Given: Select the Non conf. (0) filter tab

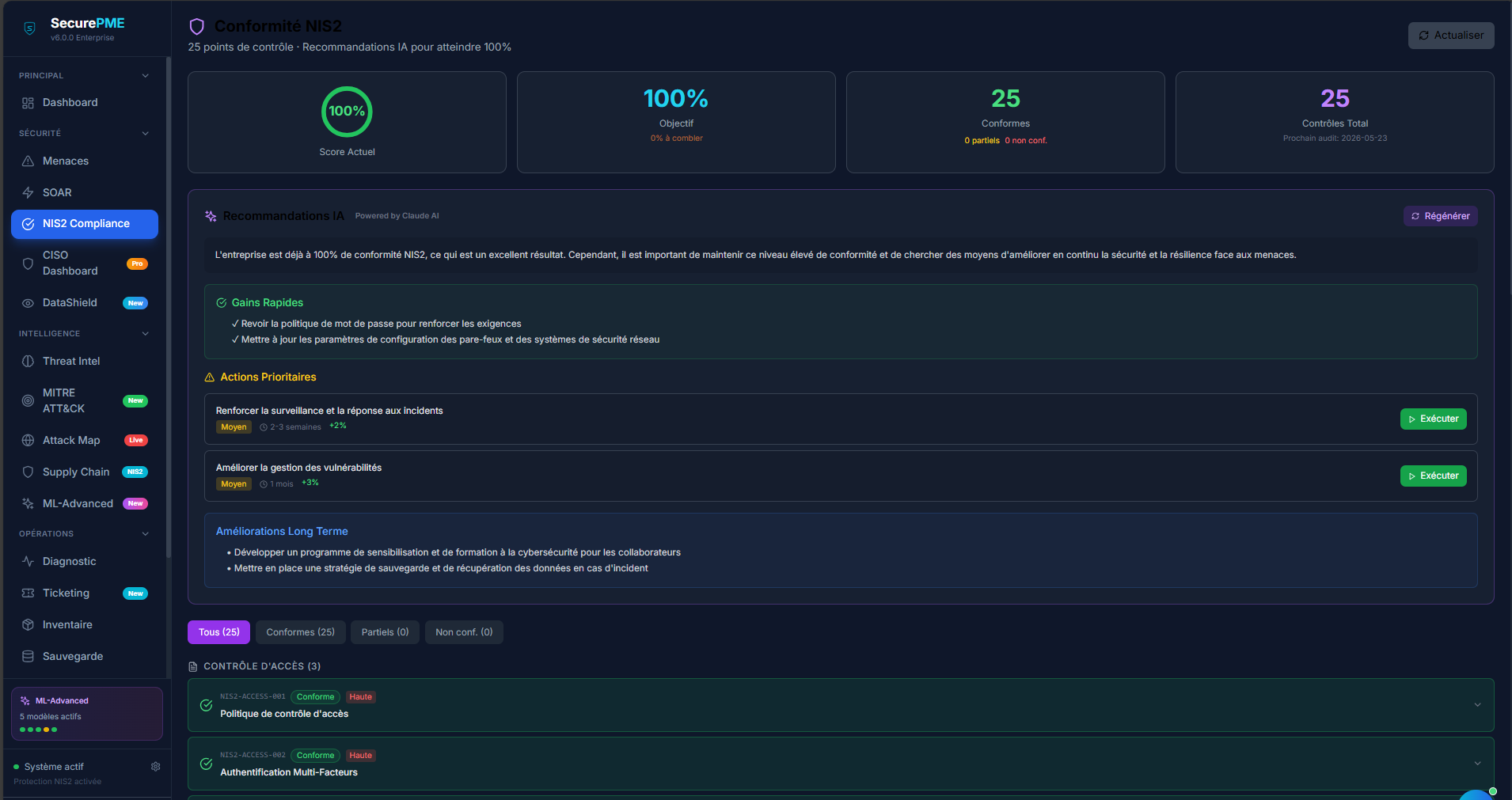Looking at the screenshot, I should [464, 632].
